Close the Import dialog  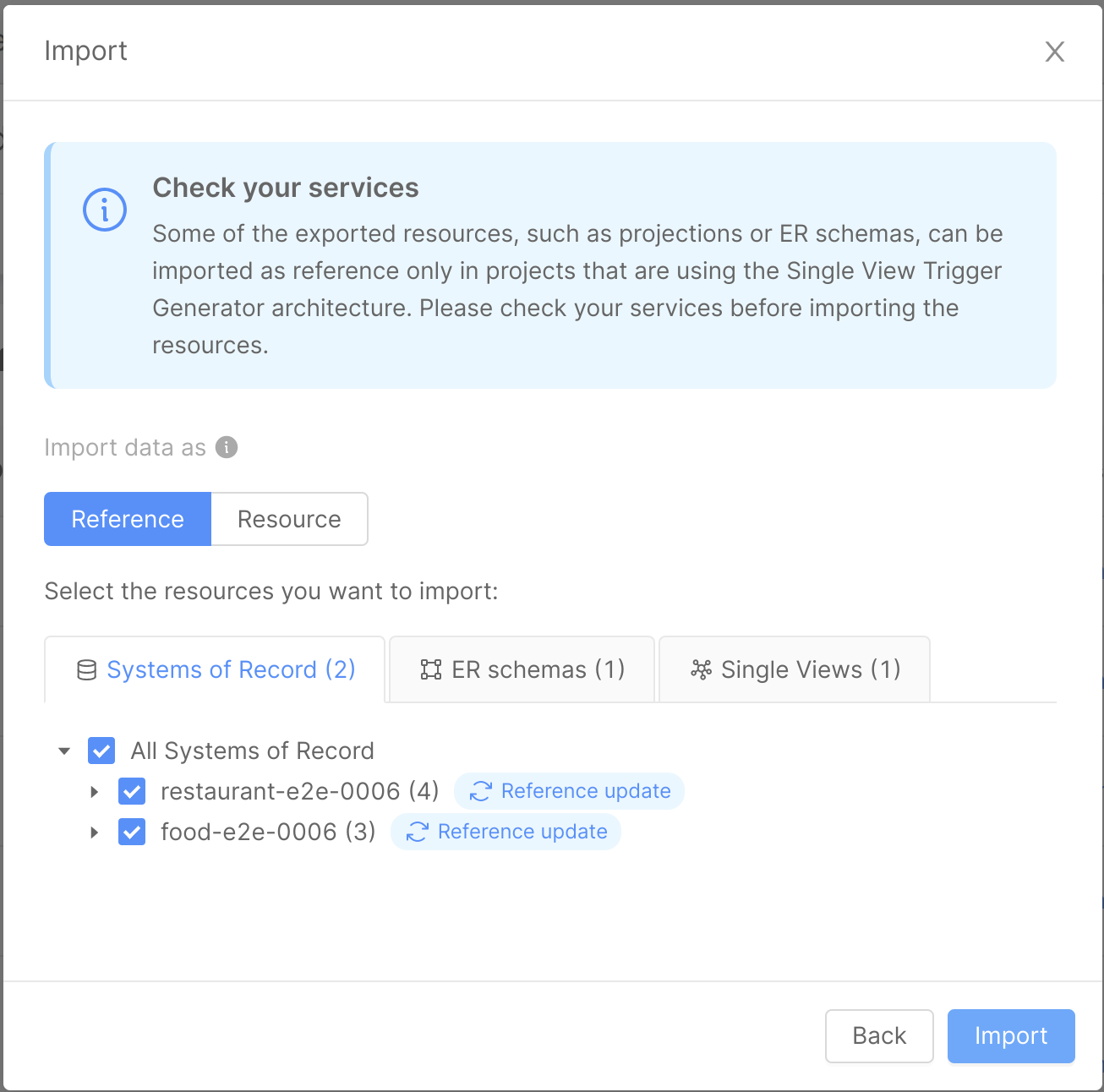point(1054,52)
